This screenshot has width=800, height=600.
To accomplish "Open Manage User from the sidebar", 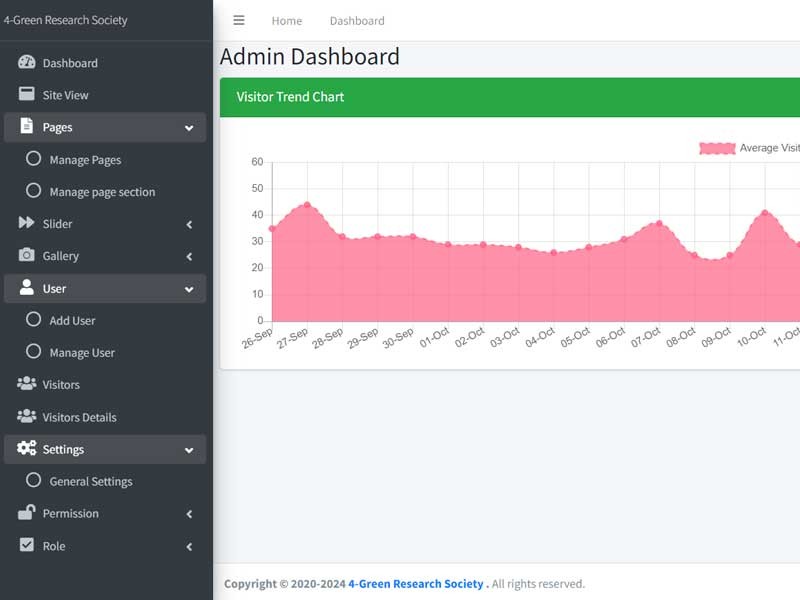I will point(83,352).
